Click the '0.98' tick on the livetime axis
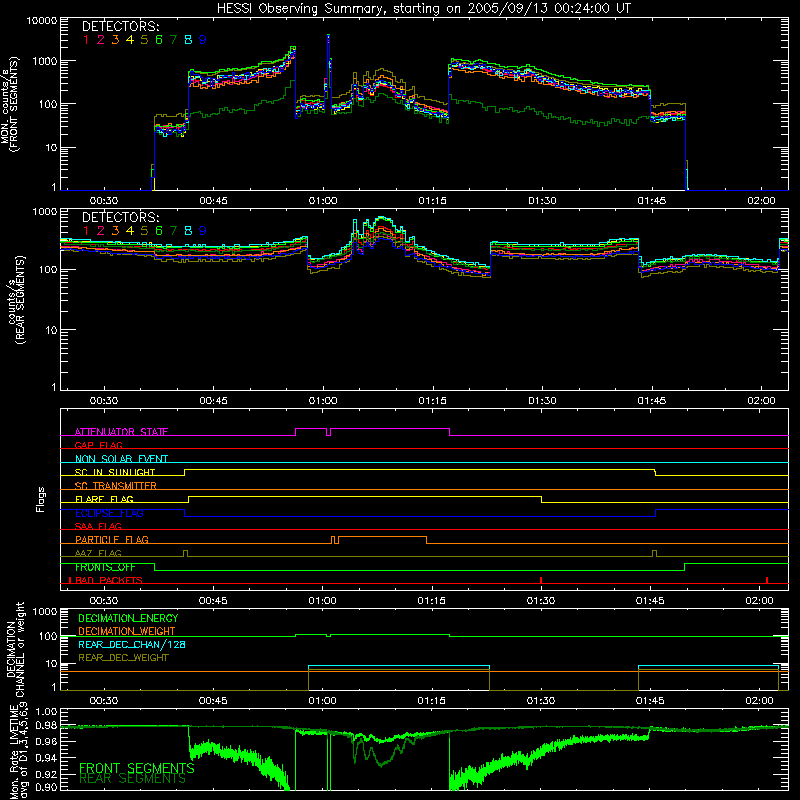 click(x=46, y=727)
